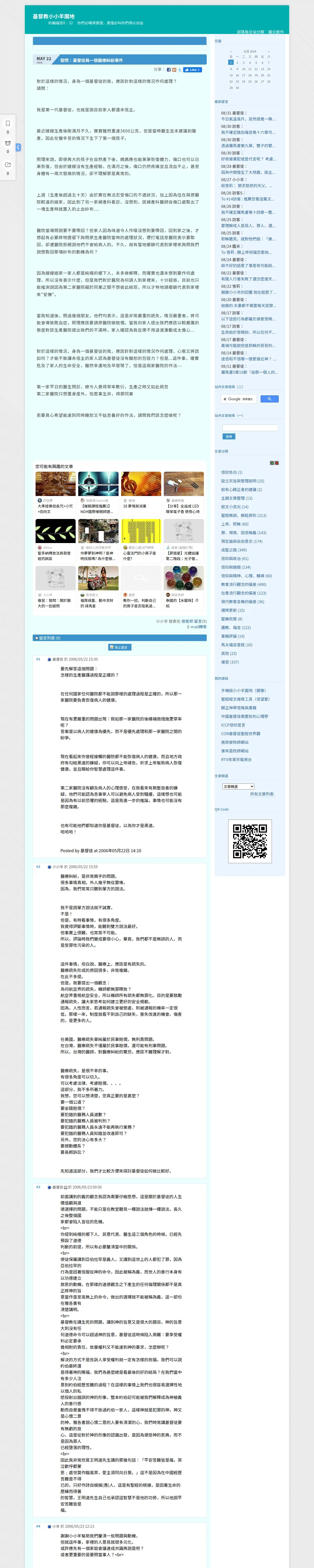314x1568 pixels.
Task: Open link RTV改革宗電視台
Action: tap(236, 759)
